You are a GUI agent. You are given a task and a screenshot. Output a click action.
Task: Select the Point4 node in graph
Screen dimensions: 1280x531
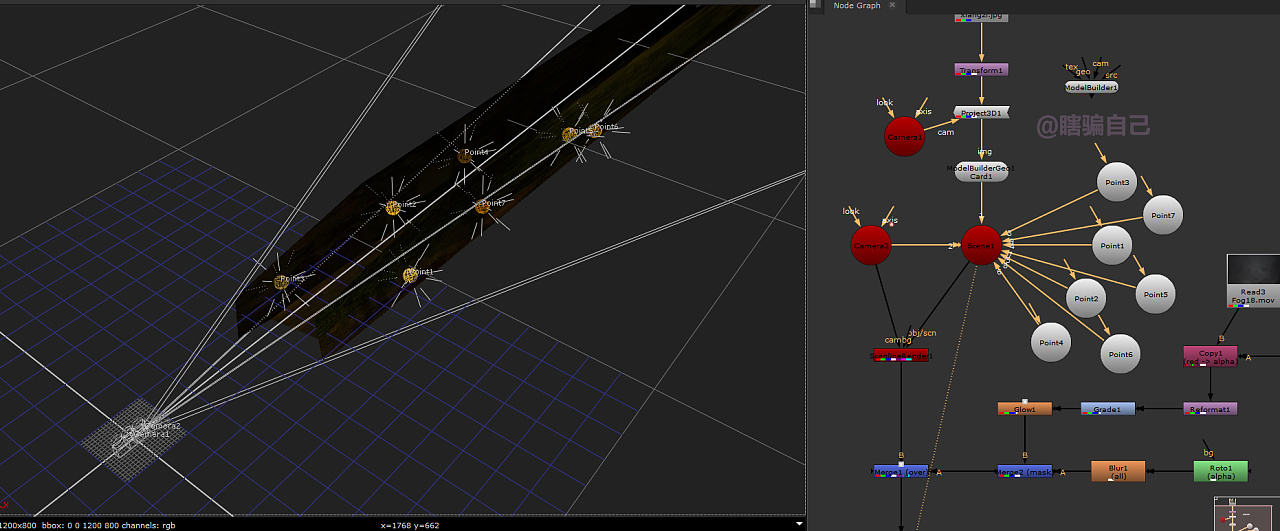point(1051,342)
